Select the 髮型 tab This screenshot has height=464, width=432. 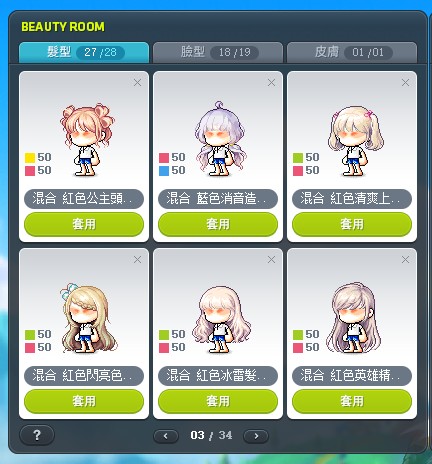[84, 52]
